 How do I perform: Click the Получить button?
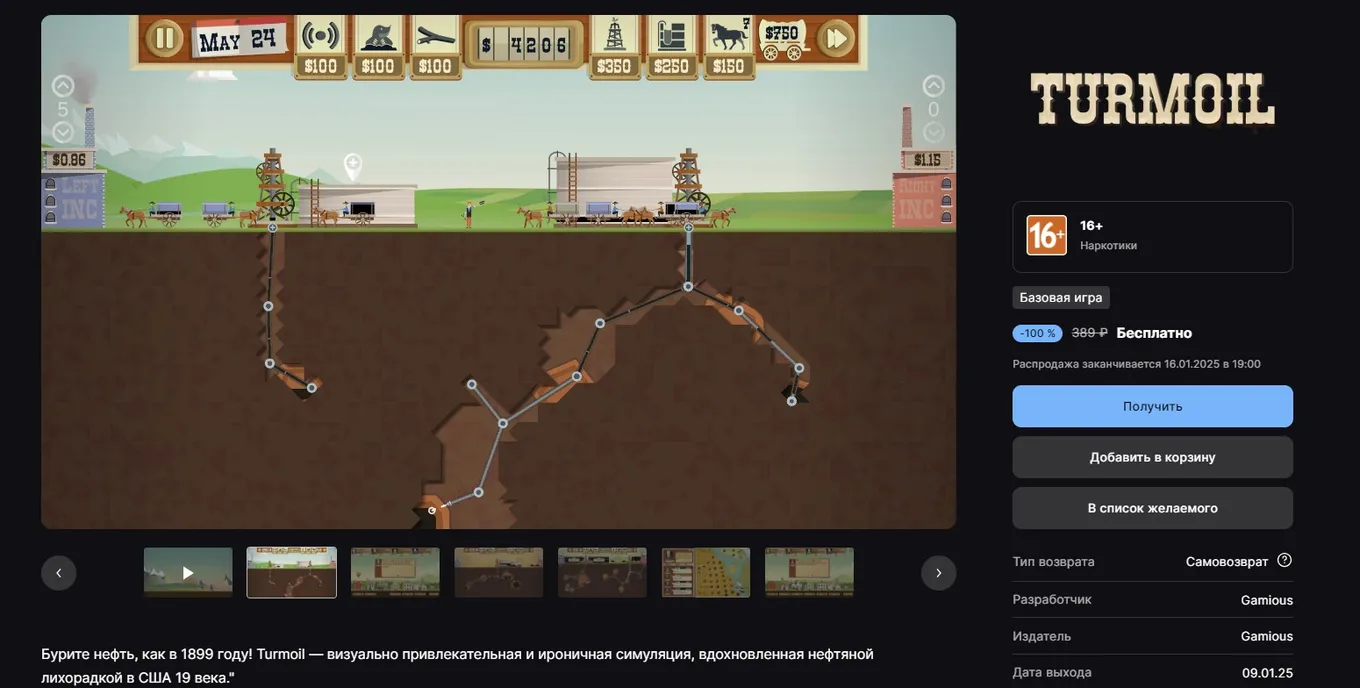1153,406
